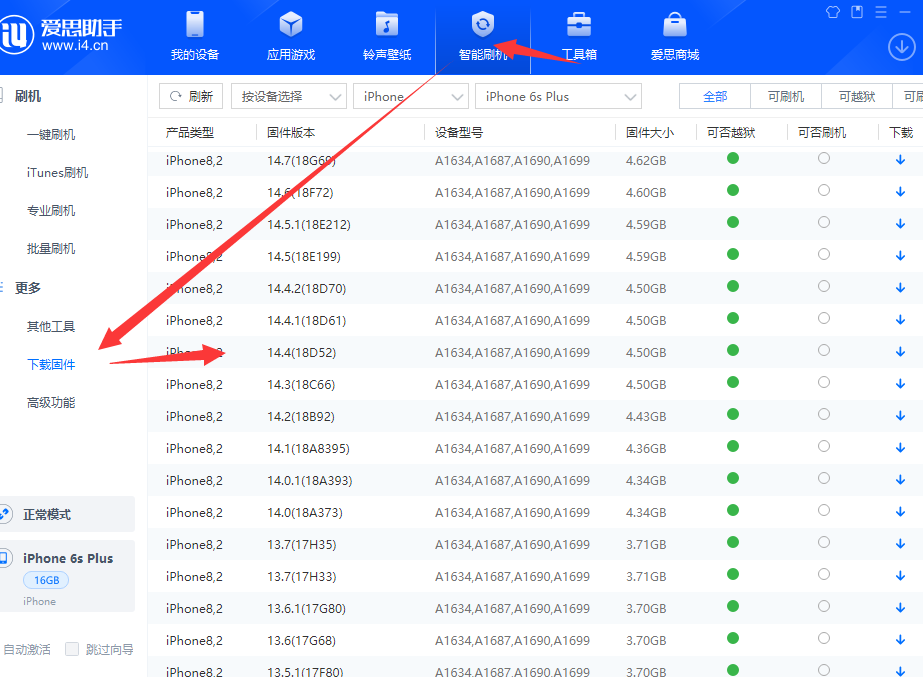This screenshot has width=923, height=677.
Task: Select flashable radio for 14.7(18G69)
Action: point(824,158)
